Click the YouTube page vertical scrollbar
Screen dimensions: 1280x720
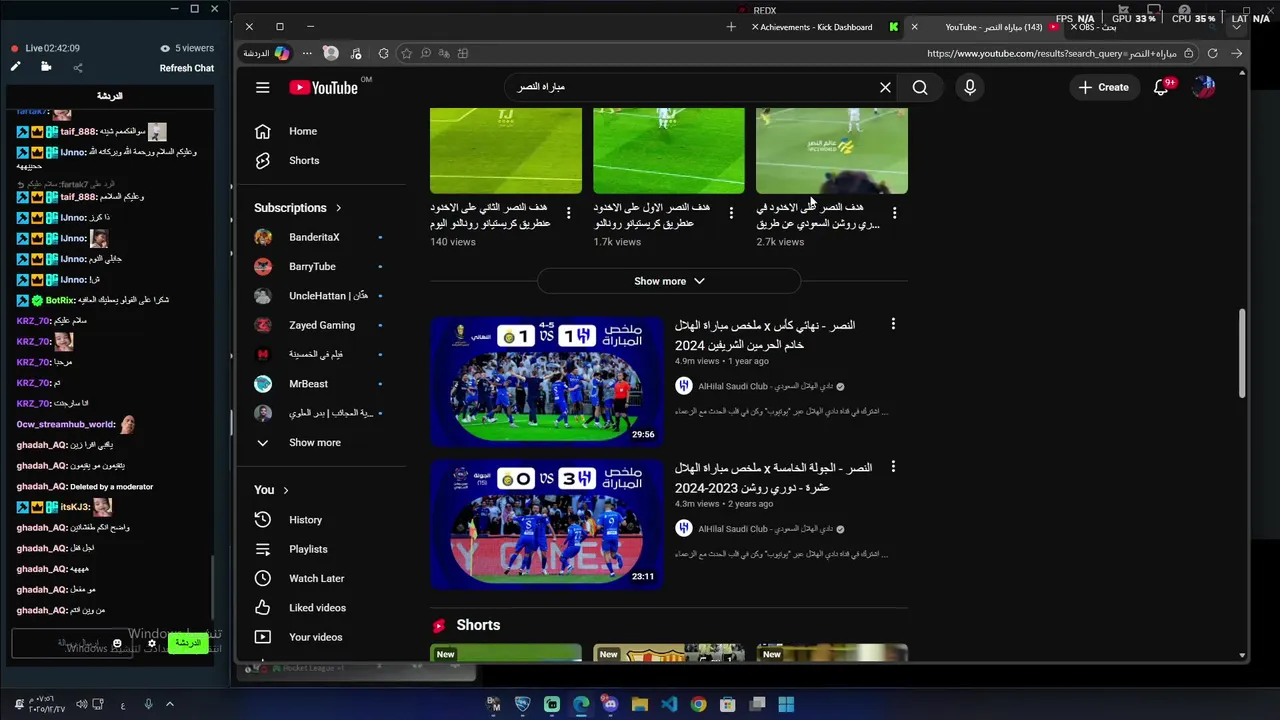(1243, 353)
